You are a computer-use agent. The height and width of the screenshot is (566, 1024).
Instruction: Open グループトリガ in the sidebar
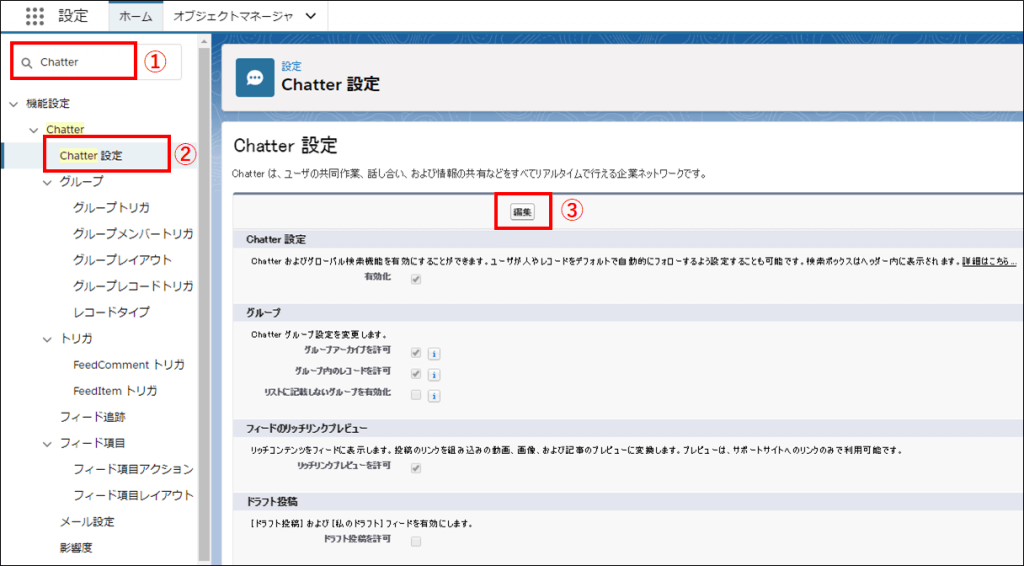pyautogui.click(x=111, y=208)
